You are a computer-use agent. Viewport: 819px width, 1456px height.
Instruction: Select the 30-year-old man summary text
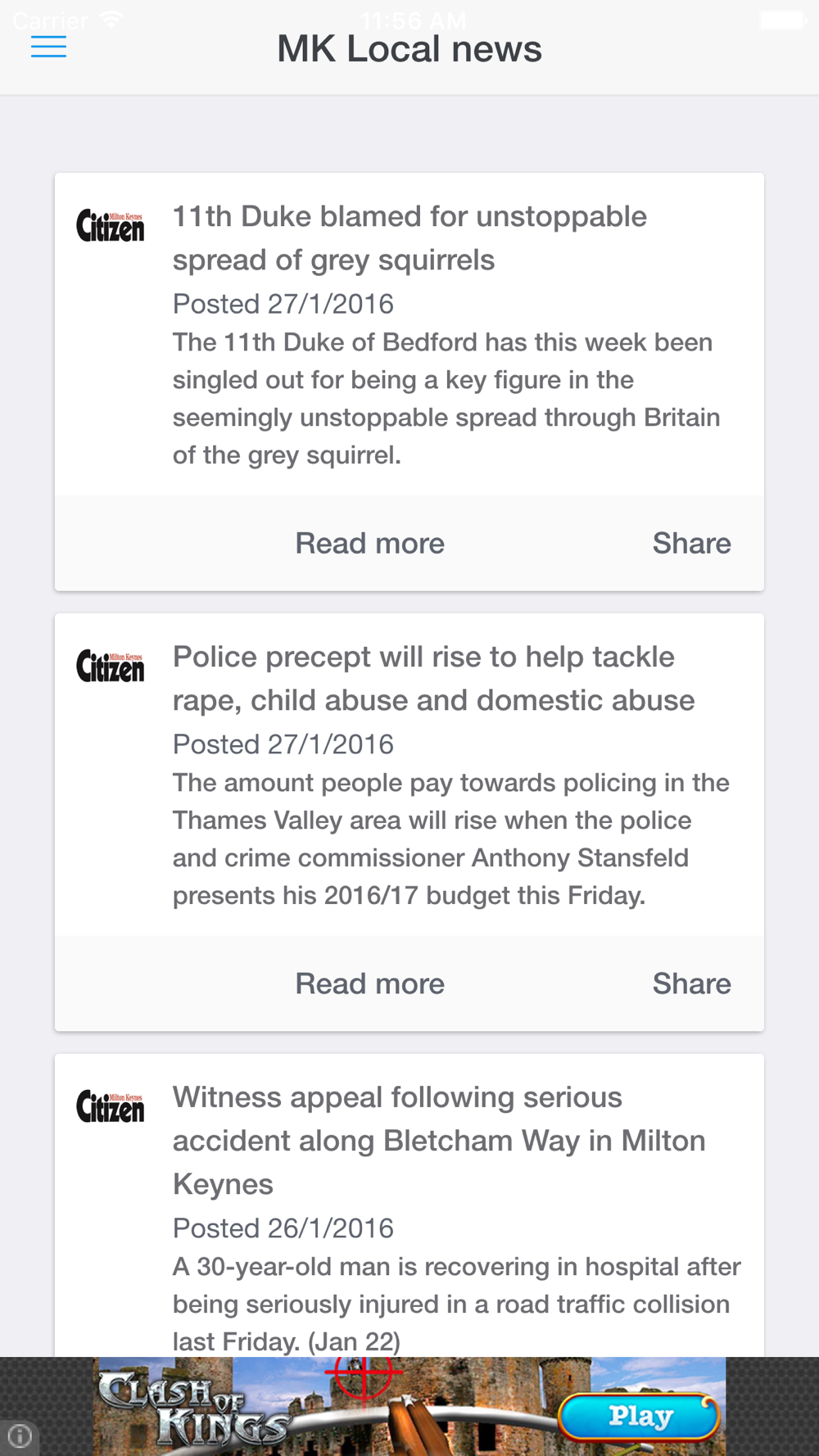pos(456,1304)
